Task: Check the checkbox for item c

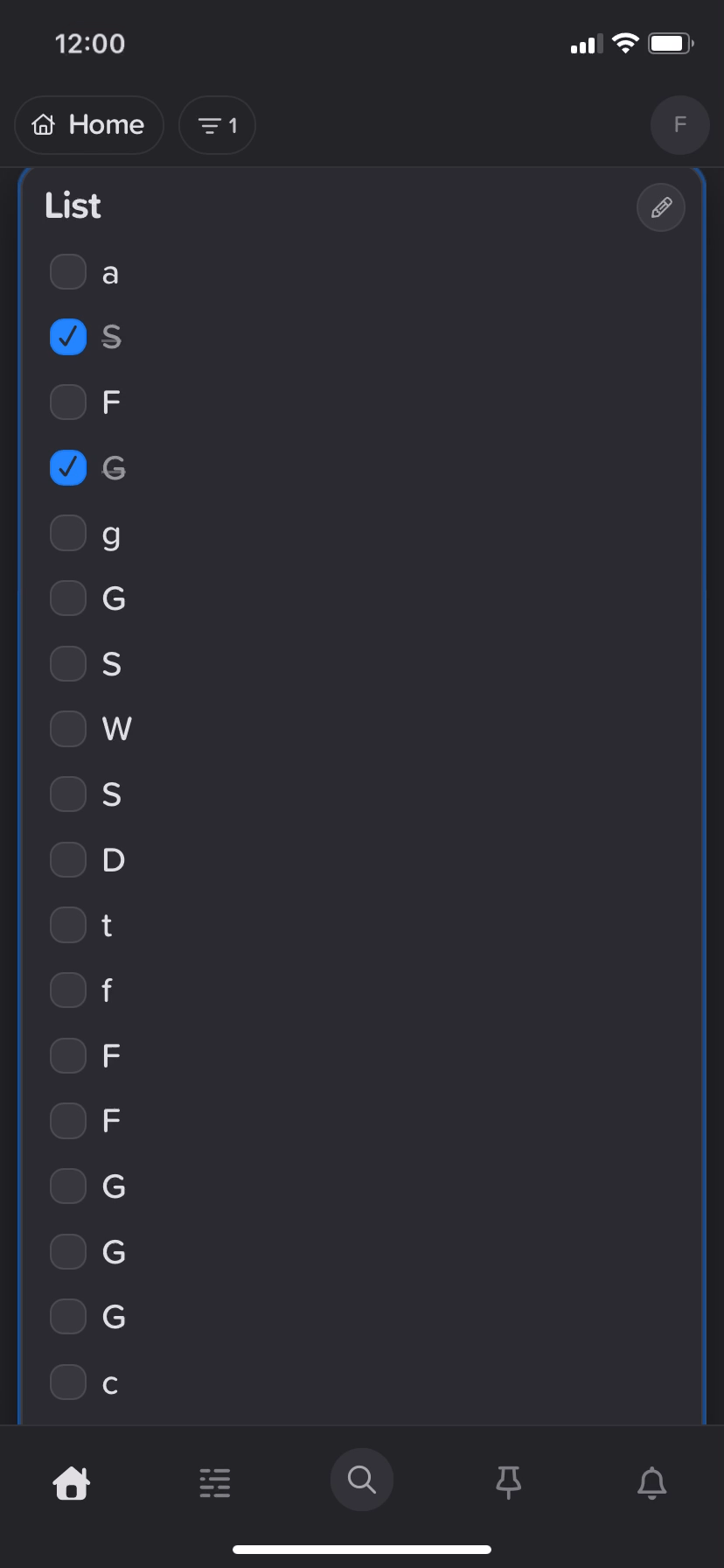Action: [68, 1382]
